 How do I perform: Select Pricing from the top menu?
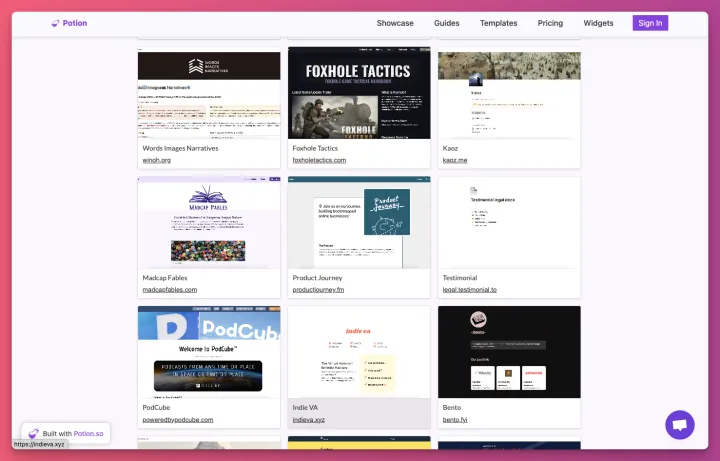coord(550,23)
